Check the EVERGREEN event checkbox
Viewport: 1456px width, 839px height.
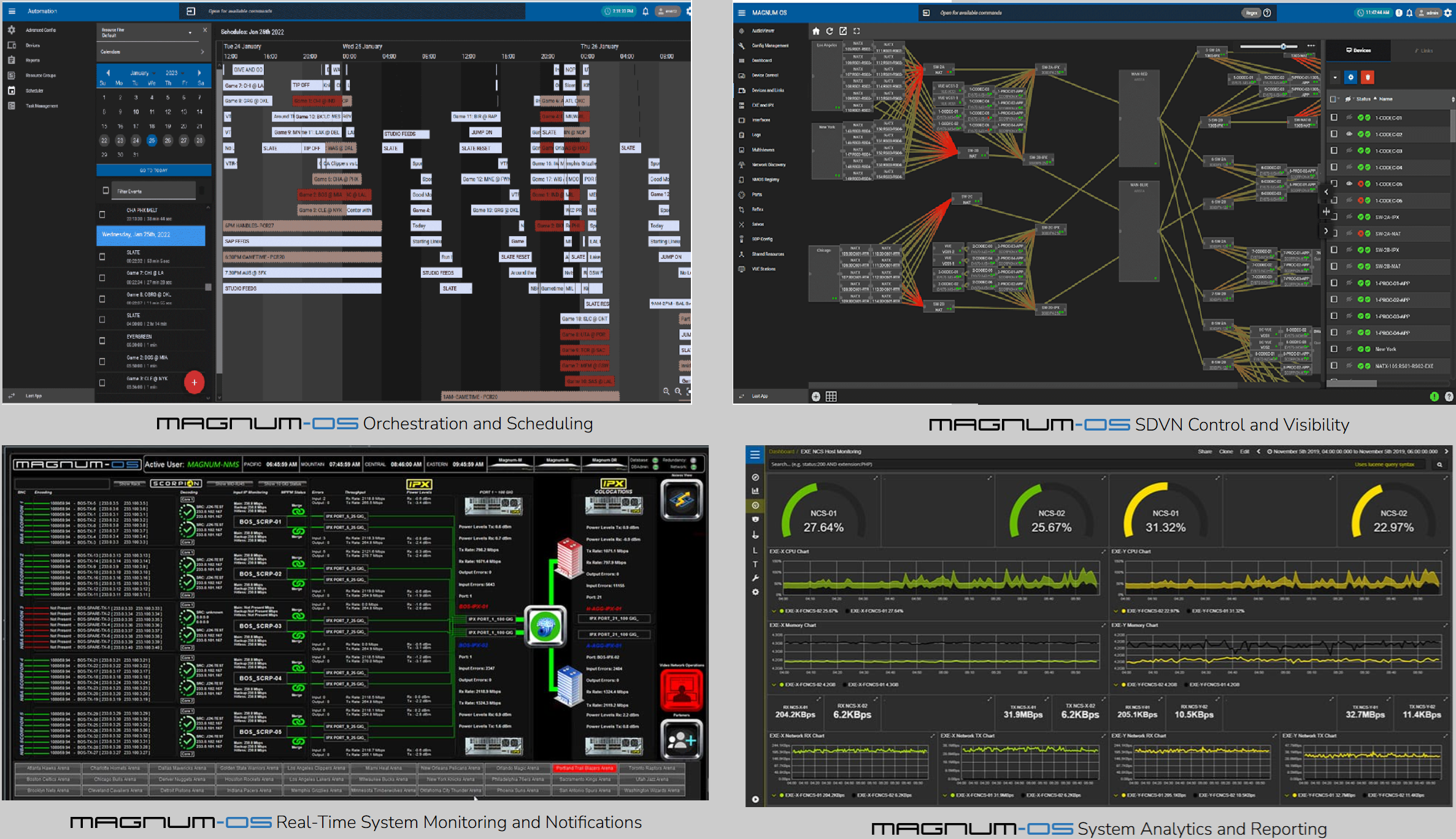[102, 340]
